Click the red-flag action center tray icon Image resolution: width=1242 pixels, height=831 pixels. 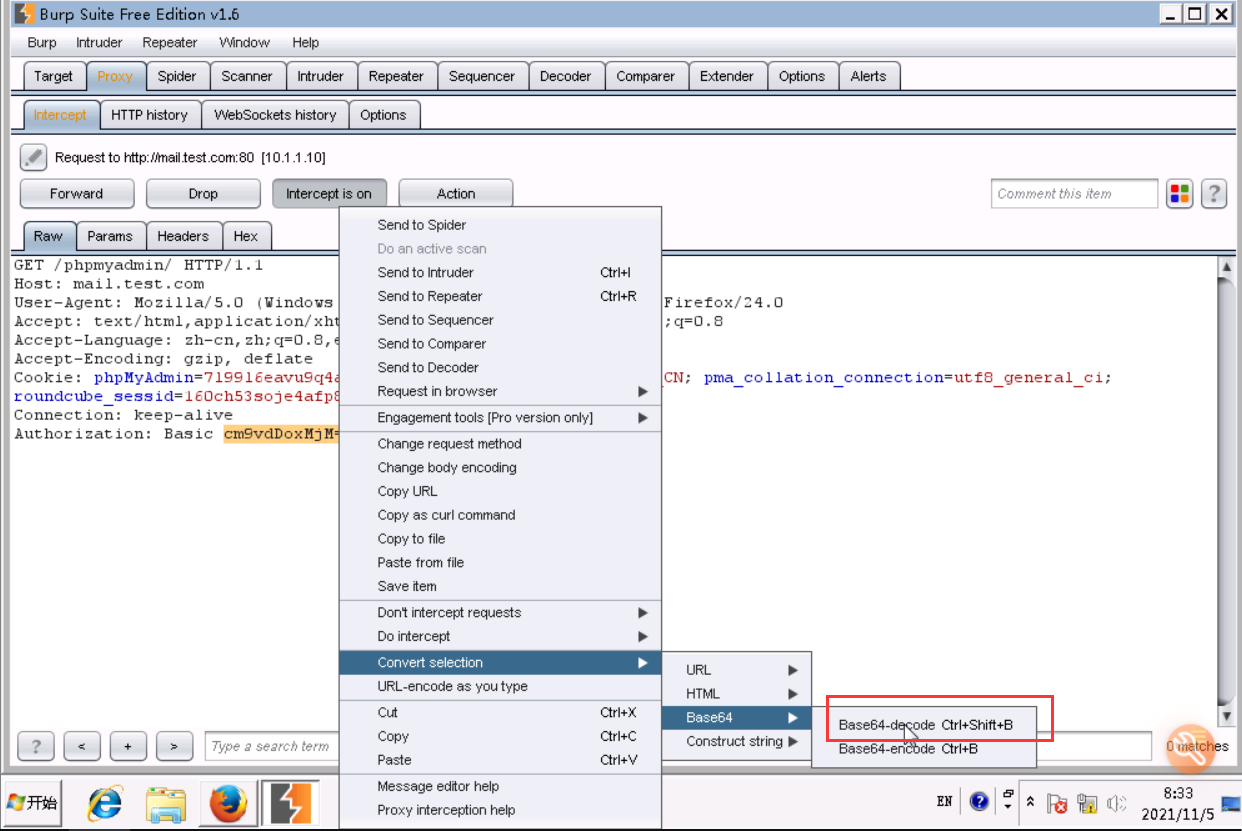(1058, 803)
